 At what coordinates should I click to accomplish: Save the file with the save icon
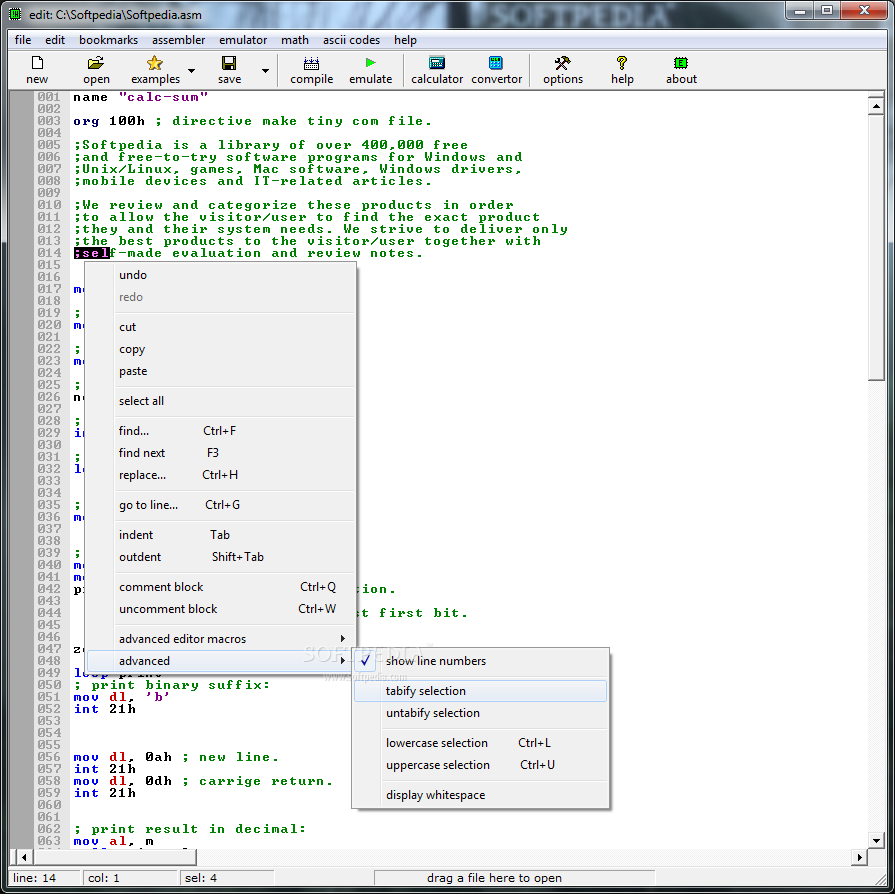pyautogui.click(x=229, y=63)
